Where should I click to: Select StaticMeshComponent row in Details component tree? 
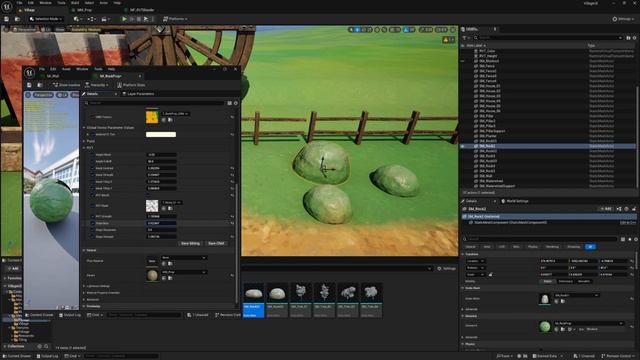(548, 222)
